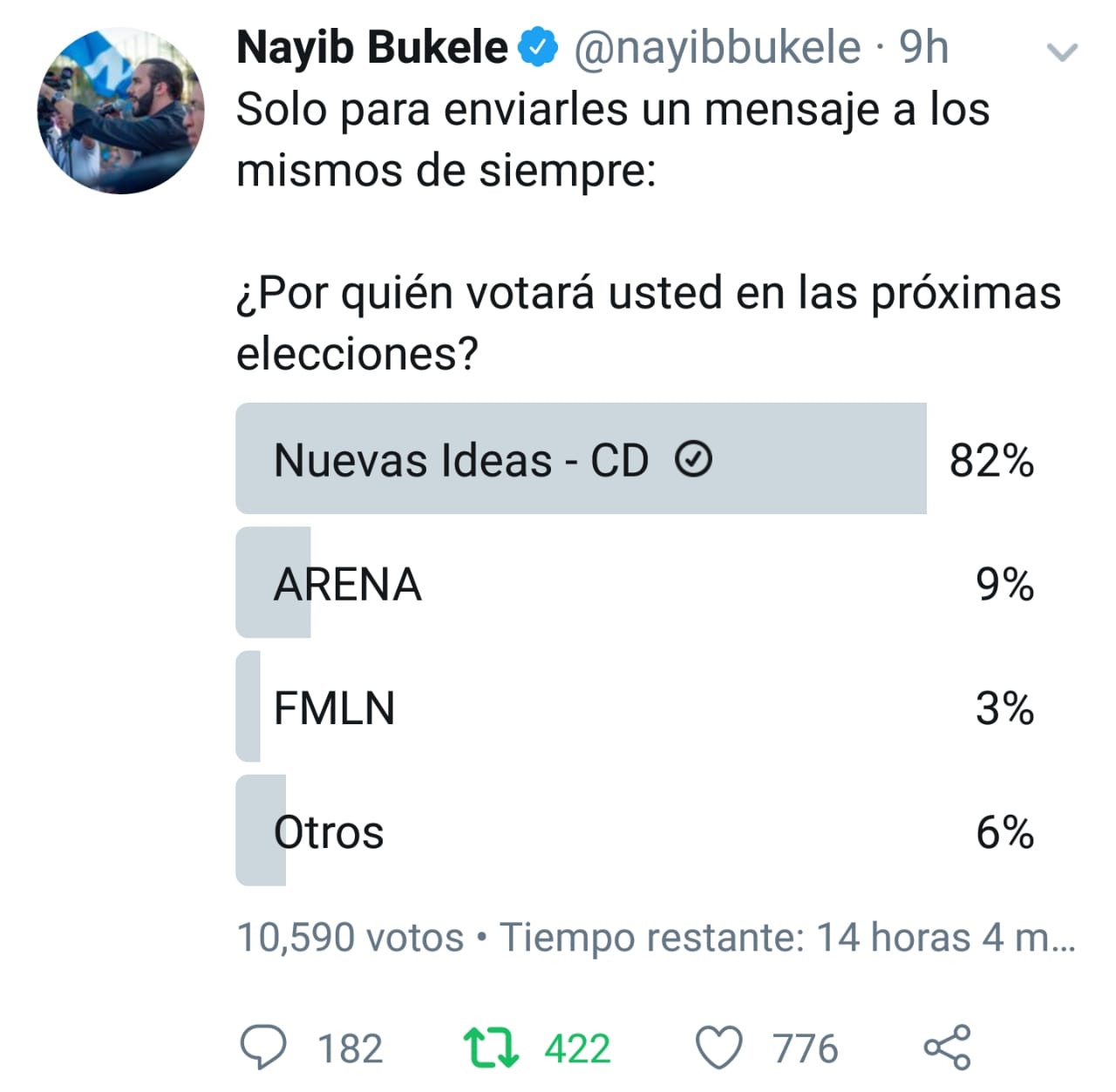1116x1092 pixels.
Task: Click the 776 likes count
Action: pyautogui.click(x=805, y=1048)
